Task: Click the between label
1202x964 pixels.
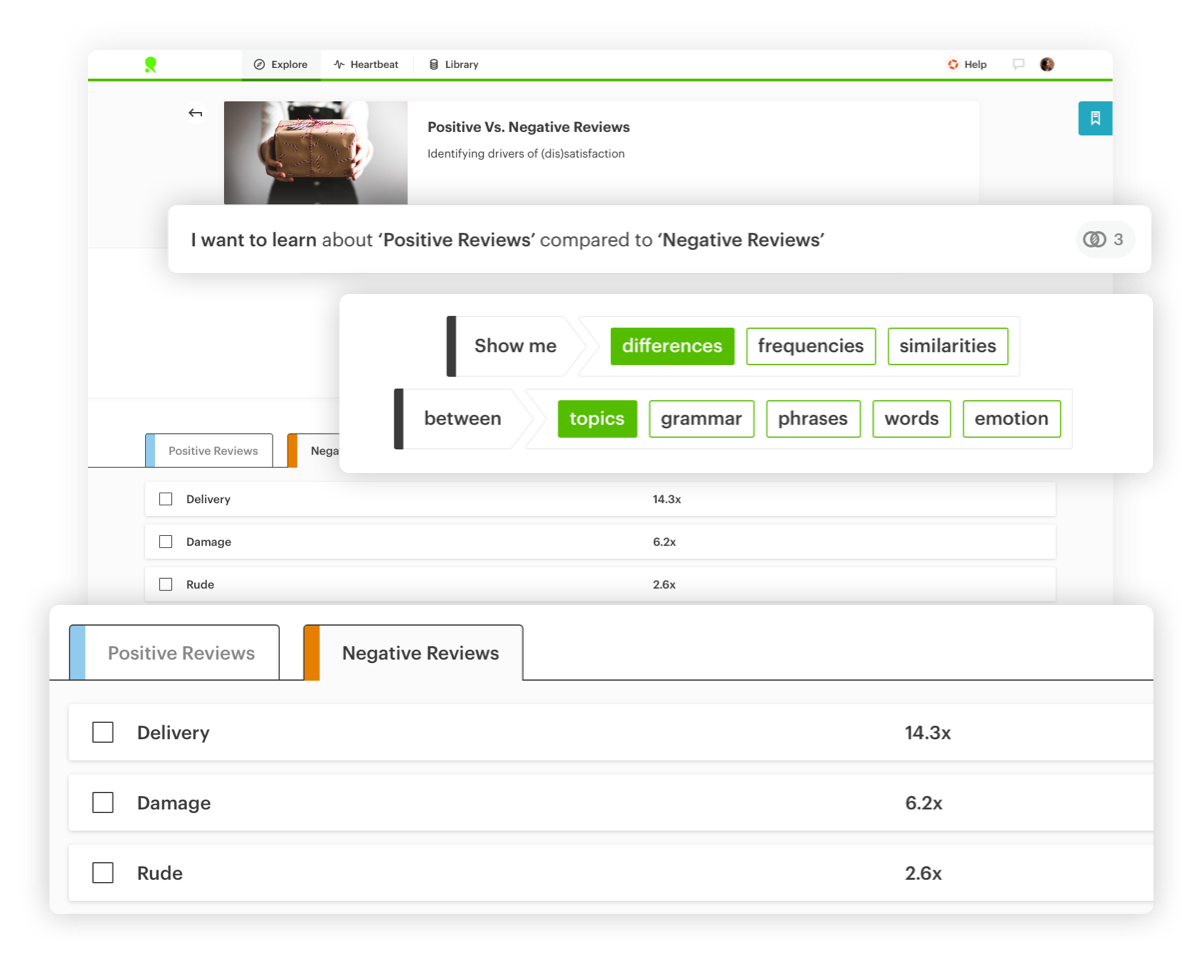Action: coord(463,418)
